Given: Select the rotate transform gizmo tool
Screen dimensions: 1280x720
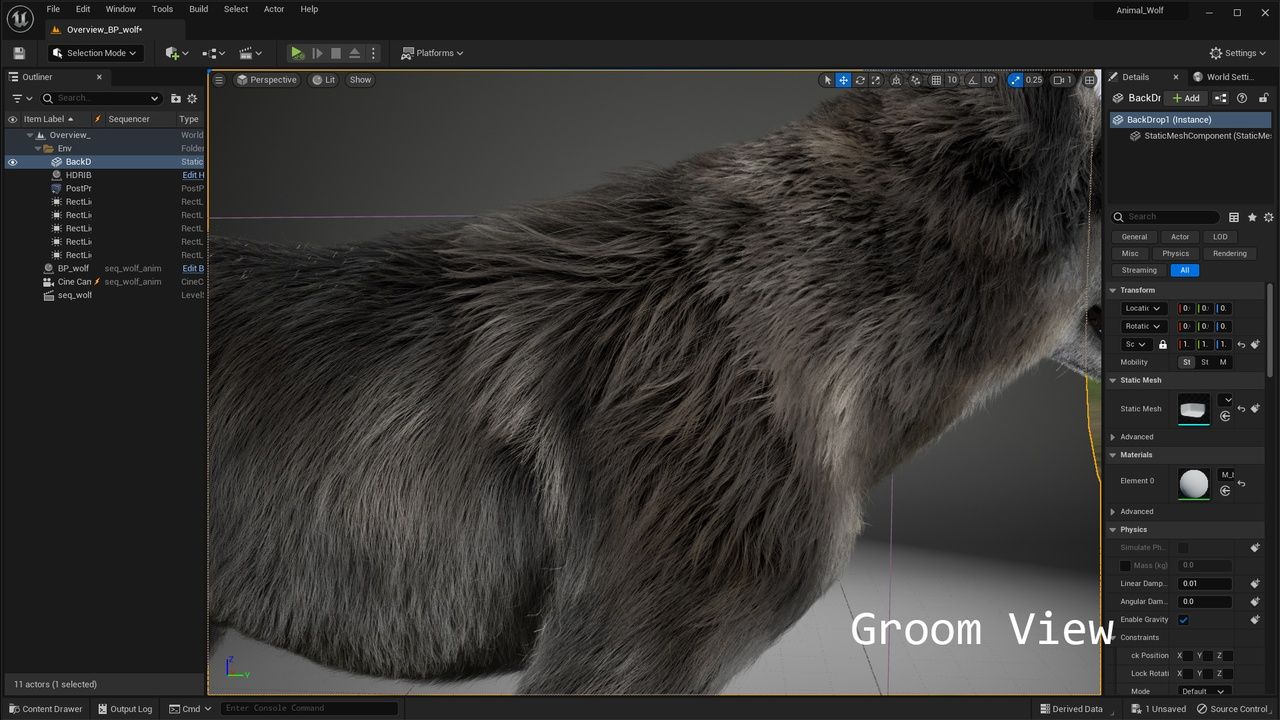Looking at the screenshot, I should click(x=859, y=80).
